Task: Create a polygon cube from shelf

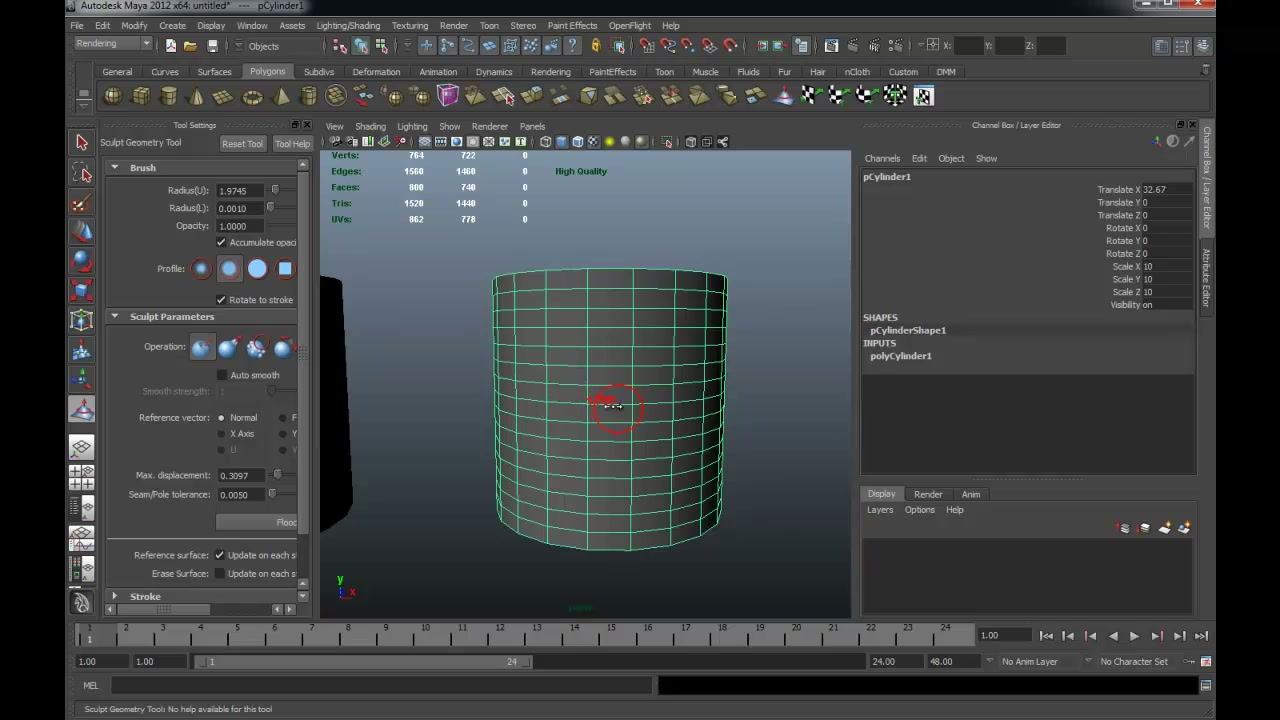Action: [x=141, y=96]
